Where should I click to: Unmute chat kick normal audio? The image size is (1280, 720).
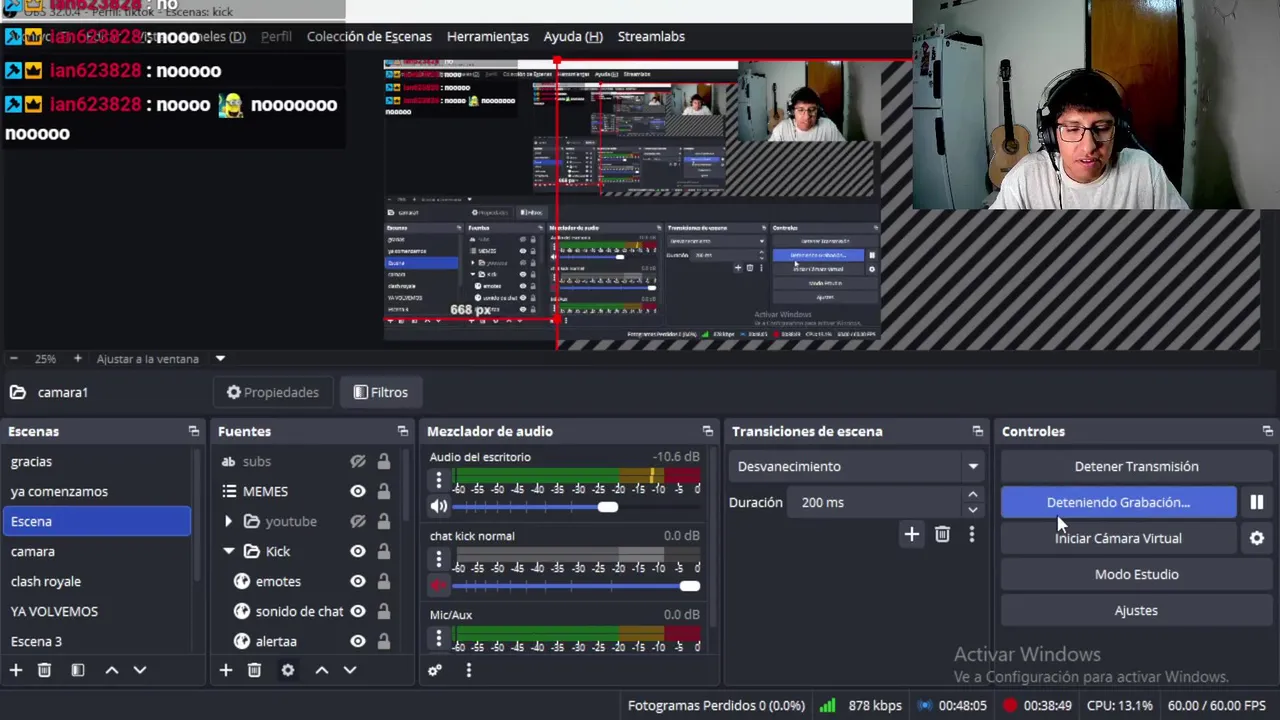click(439, 586)
